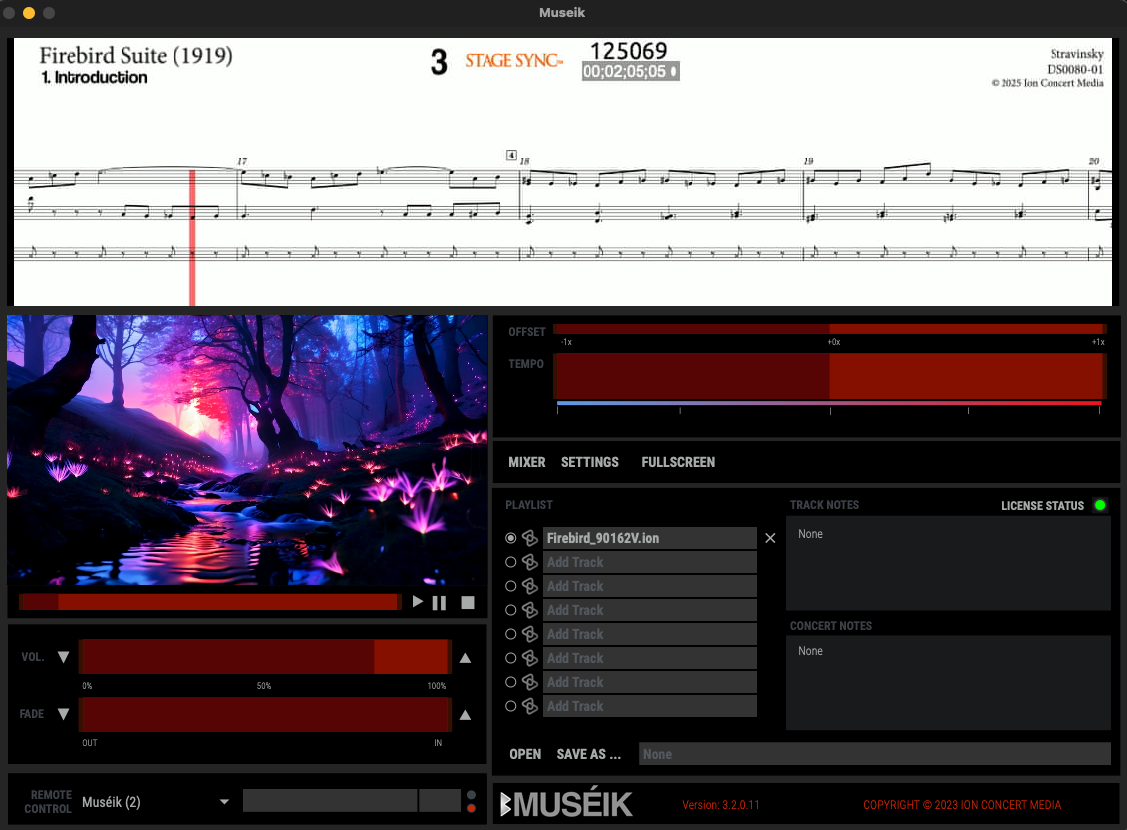
Task: Adjust the FADE slider bar
Action: 265,714
